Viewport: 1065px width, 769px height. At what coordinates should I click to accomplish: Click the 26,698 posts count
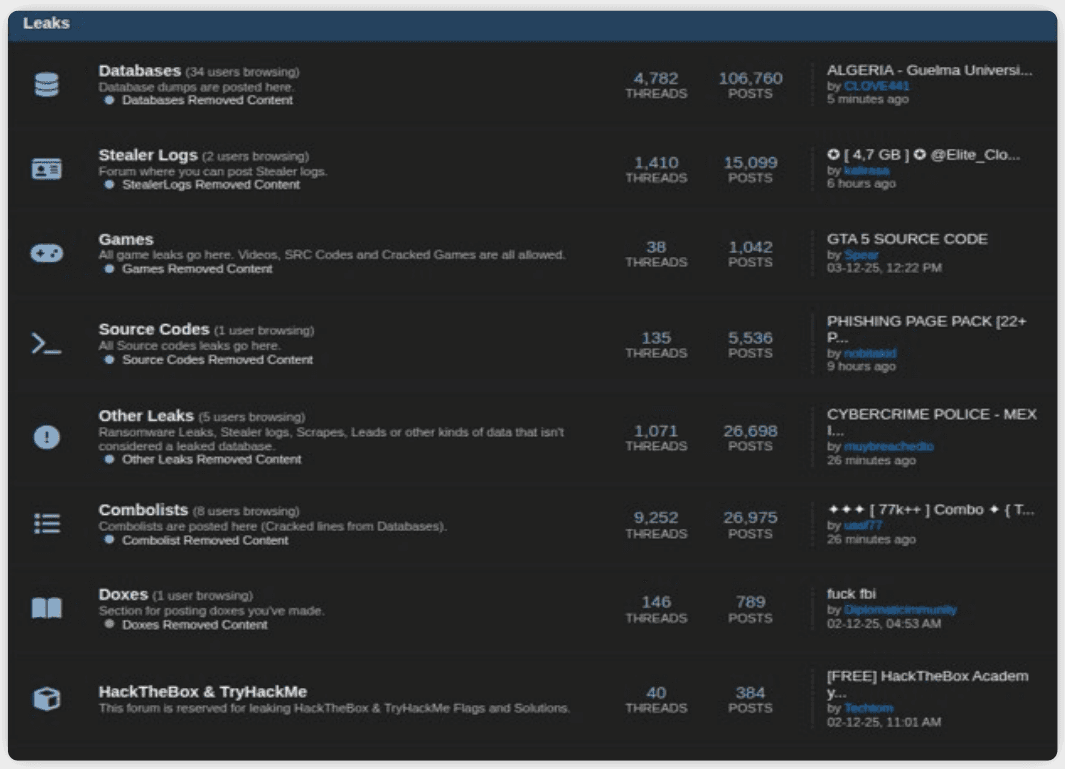751,431
